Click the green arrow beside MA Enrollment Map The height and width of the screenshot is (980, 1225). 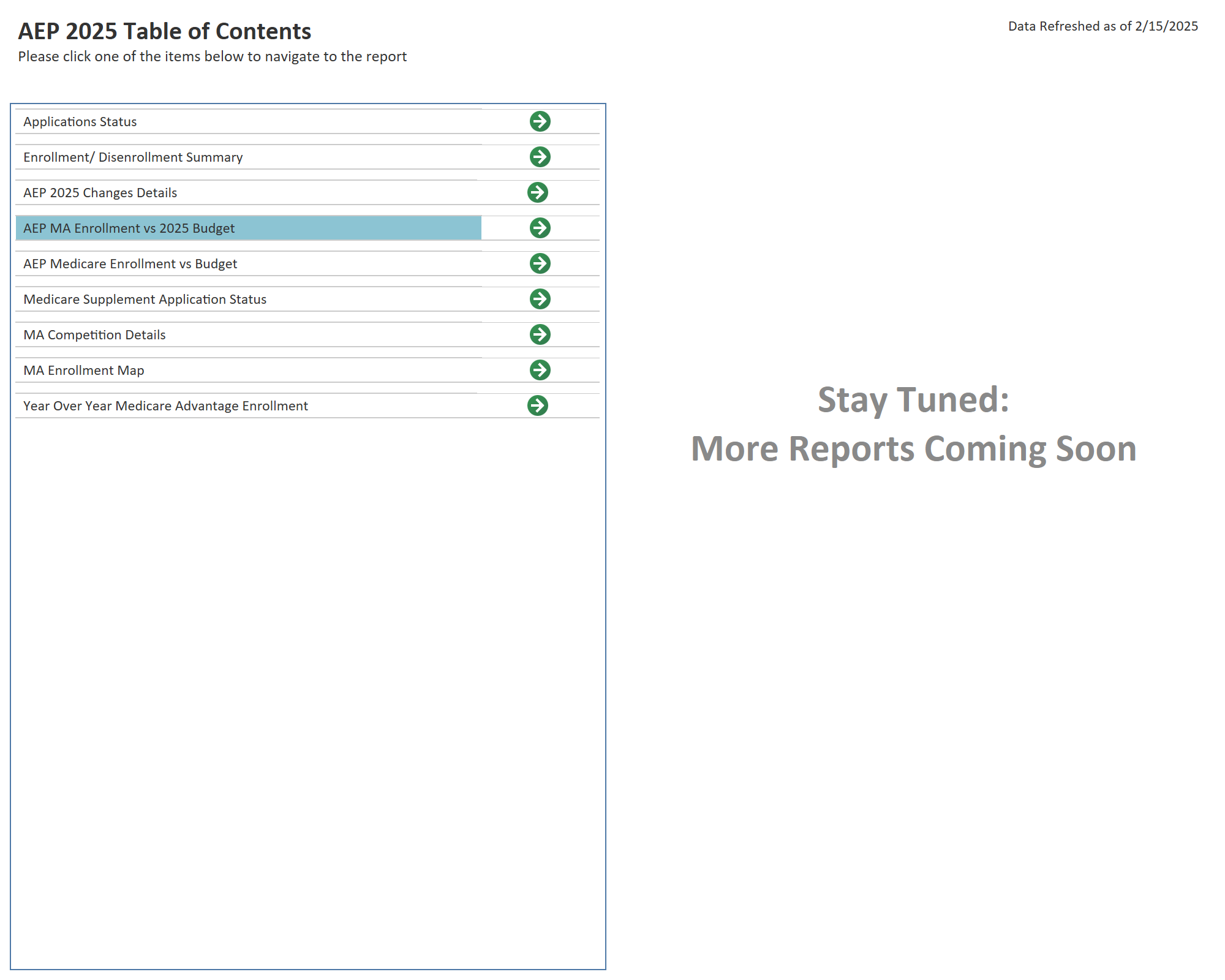click(x=539, y=370)
